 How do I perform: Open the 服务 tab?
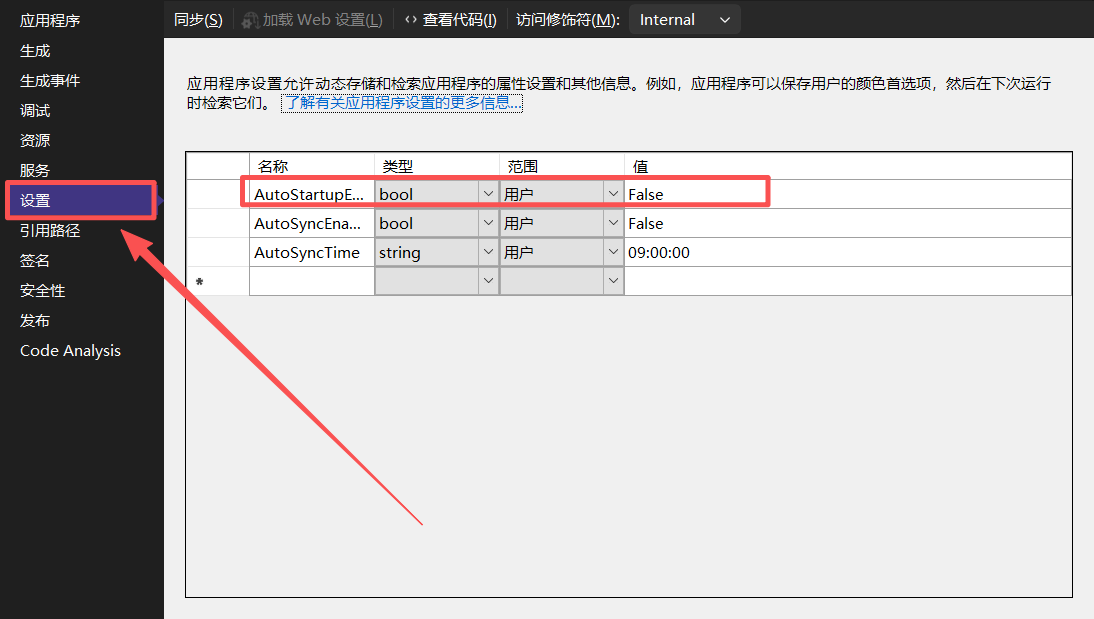(x=35, y=171)
